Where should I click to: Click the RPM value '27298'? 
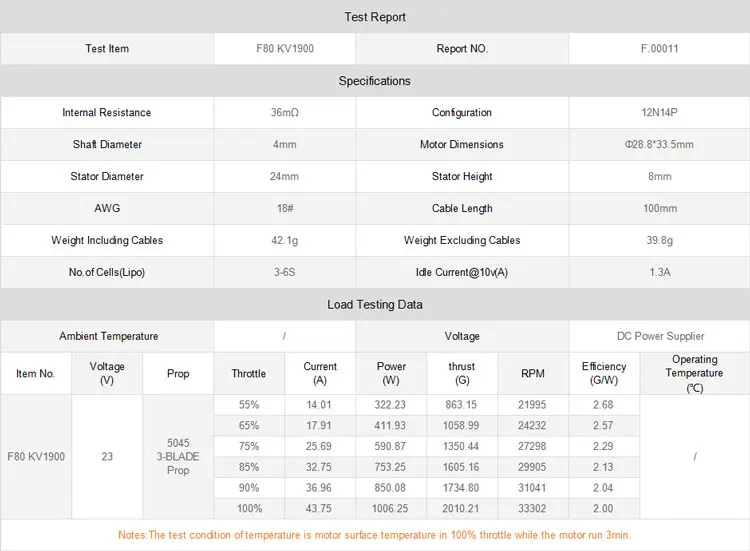pyautogui.click(x=532, y=446)
